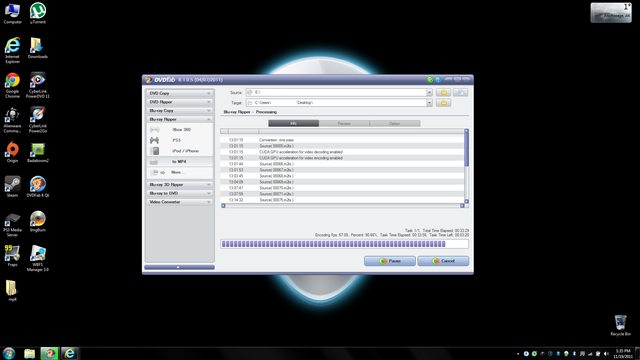Click the log list horizontal scrollbar
The image size is (640, 360).
click(343, 206)
